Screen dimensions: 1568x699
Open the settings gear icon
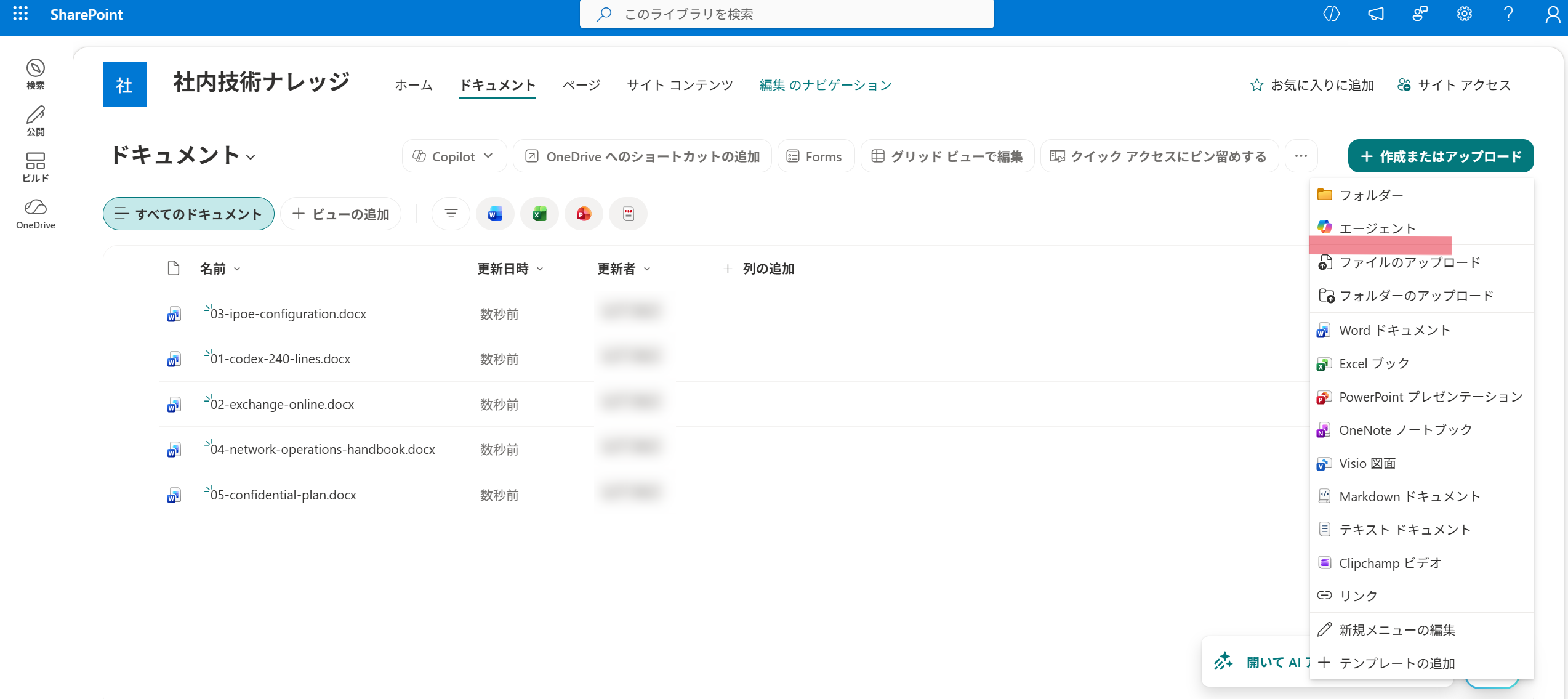pyautogui.click(x=1464, y=14)
